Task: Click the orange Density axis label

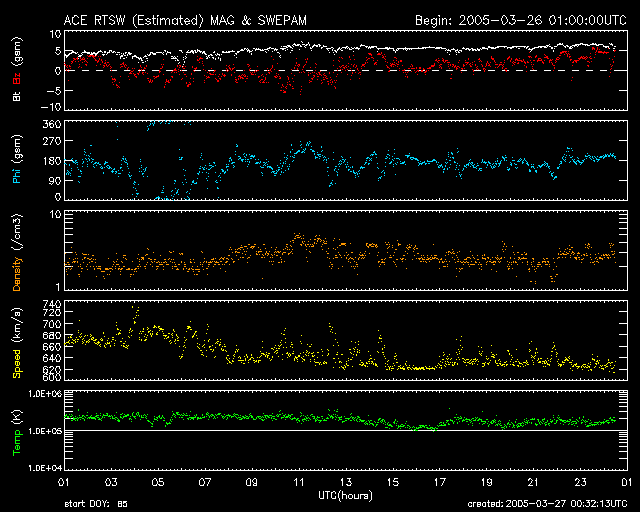Action: tap(17, 260)
